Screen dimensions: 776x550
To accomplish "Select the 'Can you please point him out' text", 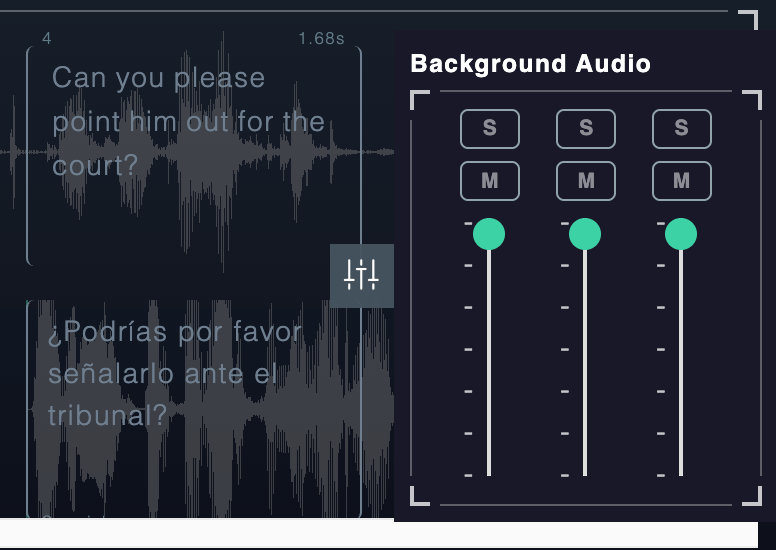I will (188, 121).
